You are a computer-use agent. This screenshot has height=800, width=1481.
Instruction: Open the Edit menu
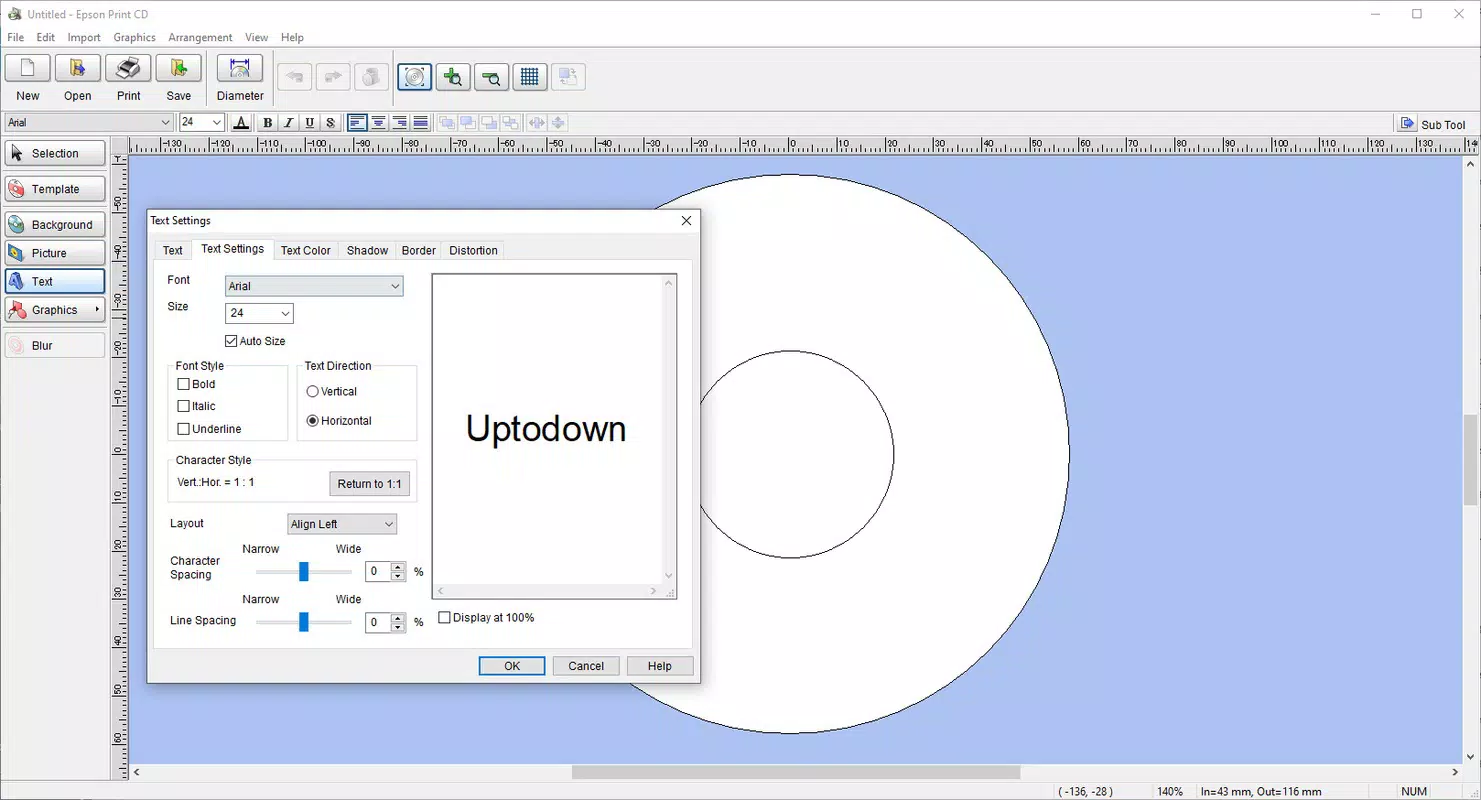click(x=46, y=37)
